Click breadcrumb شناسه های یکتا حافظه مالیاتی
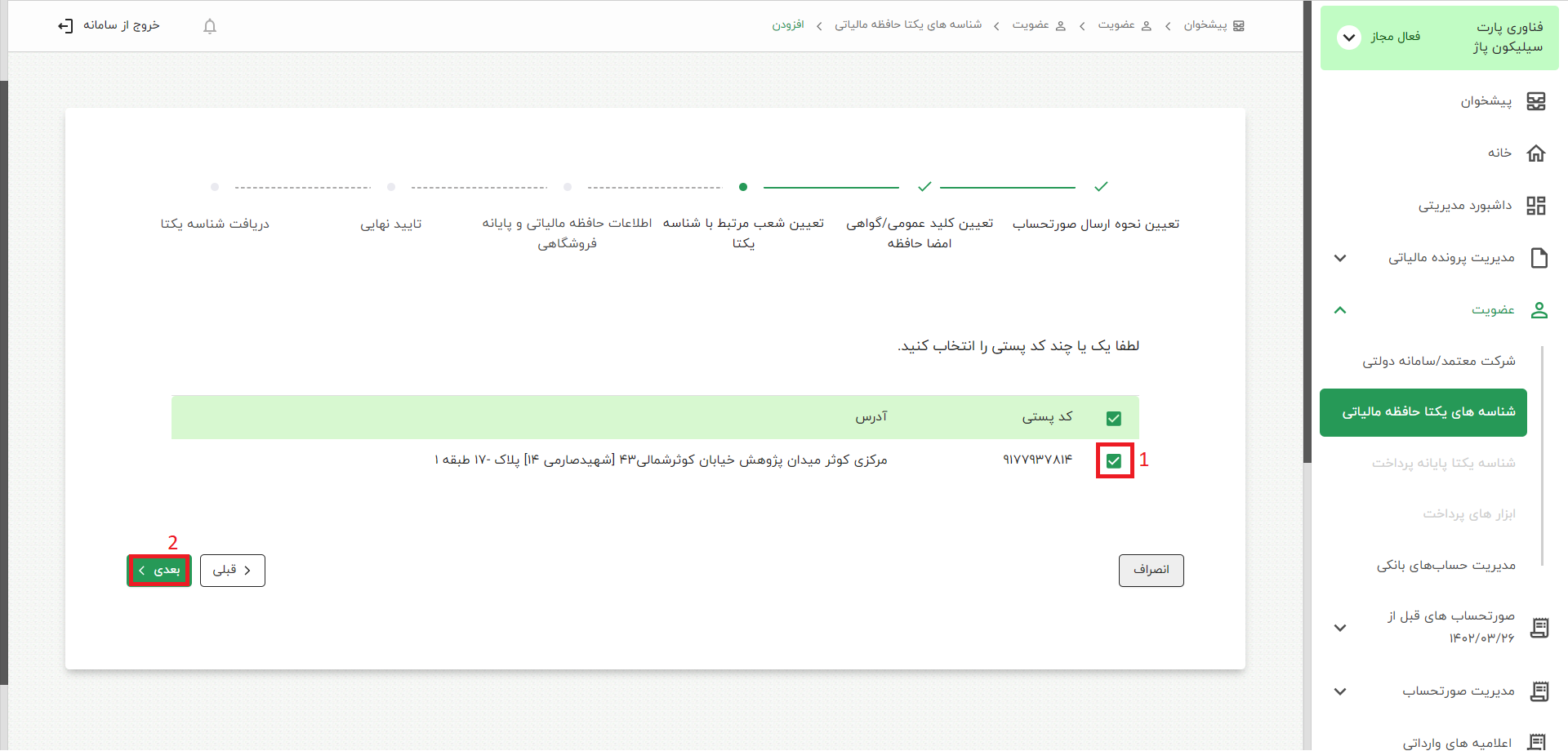The height and width of the screenshot is (751, 1568). click(x=908, y=25)
